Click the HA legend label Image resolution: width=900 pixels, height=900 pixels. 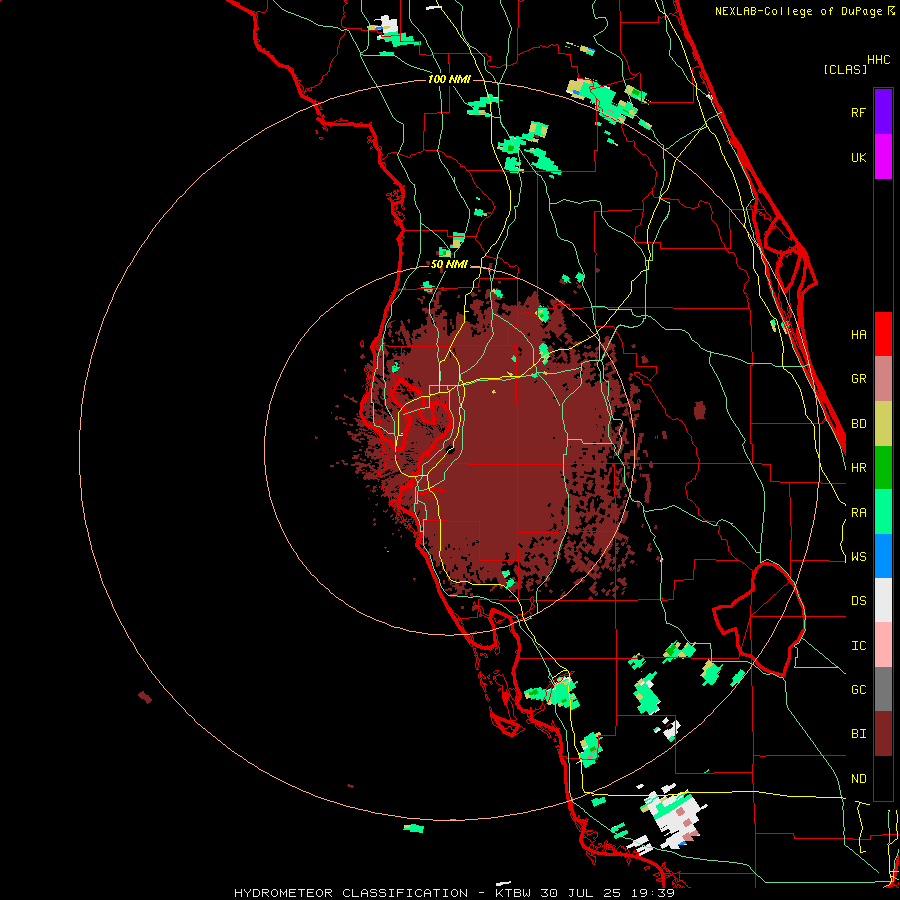click(x=858, y=335)
